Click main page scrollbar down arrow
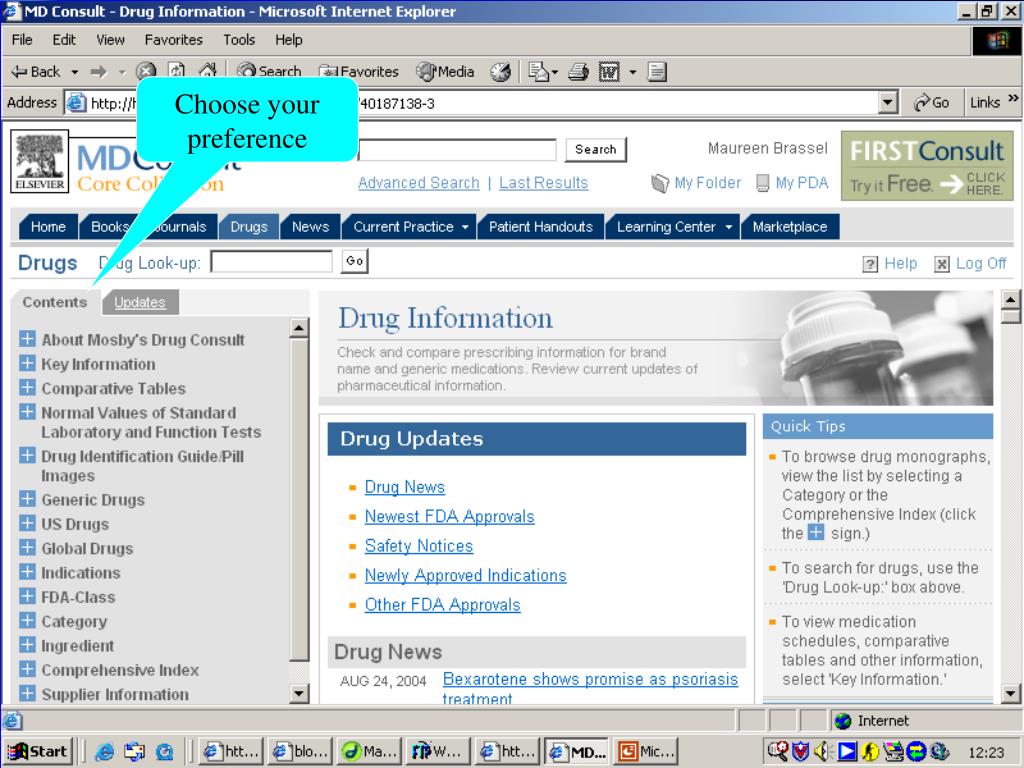1024x768 pixels. pyautogui.click(x=1010, y=693)
